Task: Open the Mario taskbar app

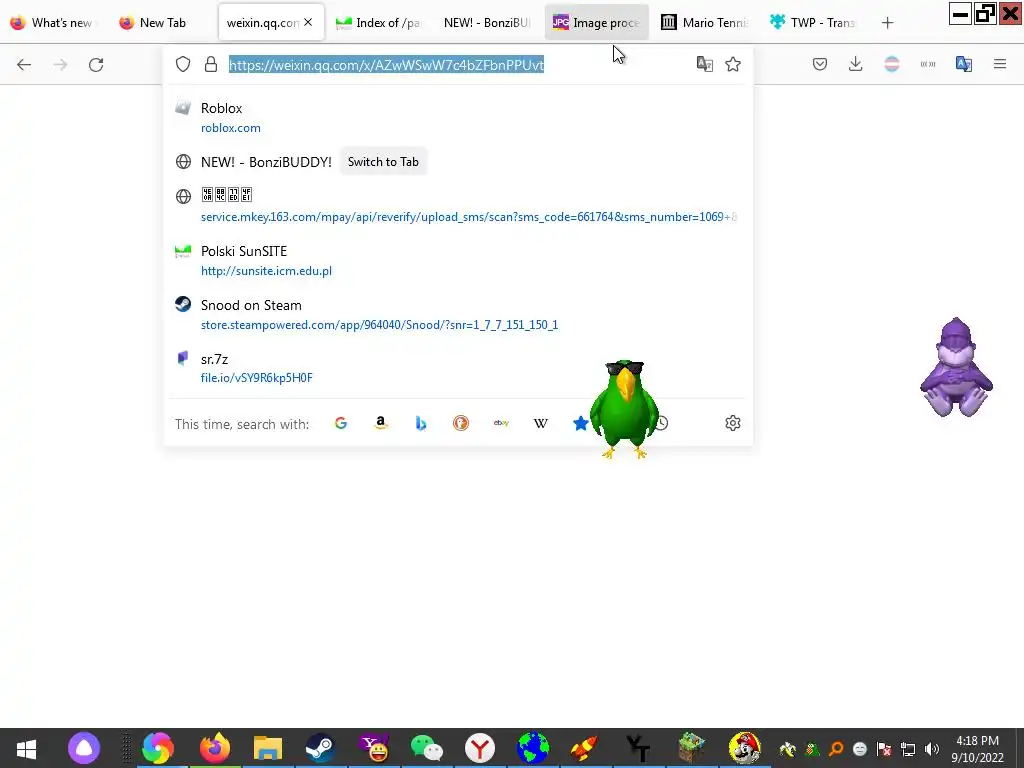Action: tap(744, 748)
